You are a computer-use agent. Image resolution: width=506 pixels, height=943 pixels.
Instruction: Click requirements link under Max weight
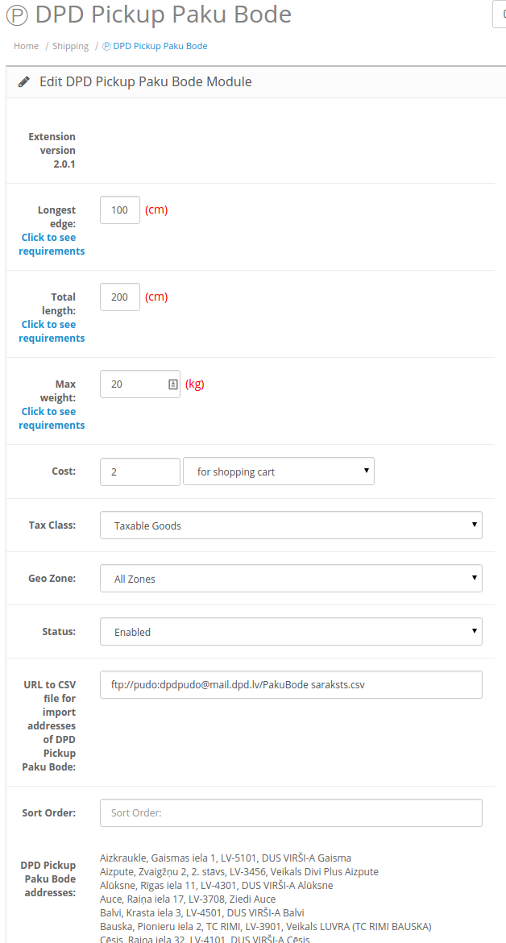coord(52,419)
